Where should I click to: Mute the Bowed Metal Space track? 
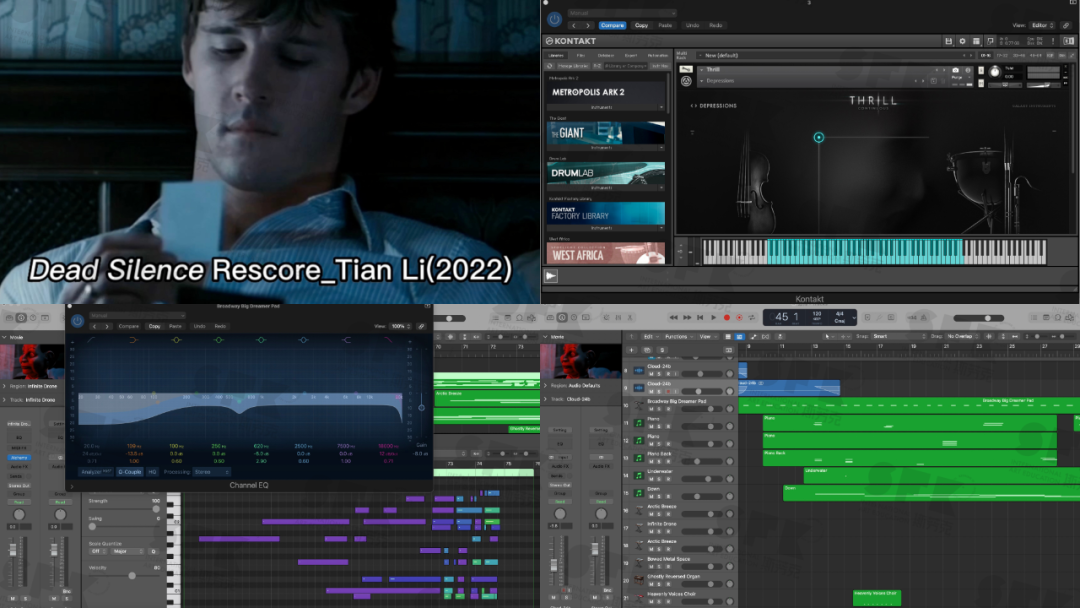[651, 566]
